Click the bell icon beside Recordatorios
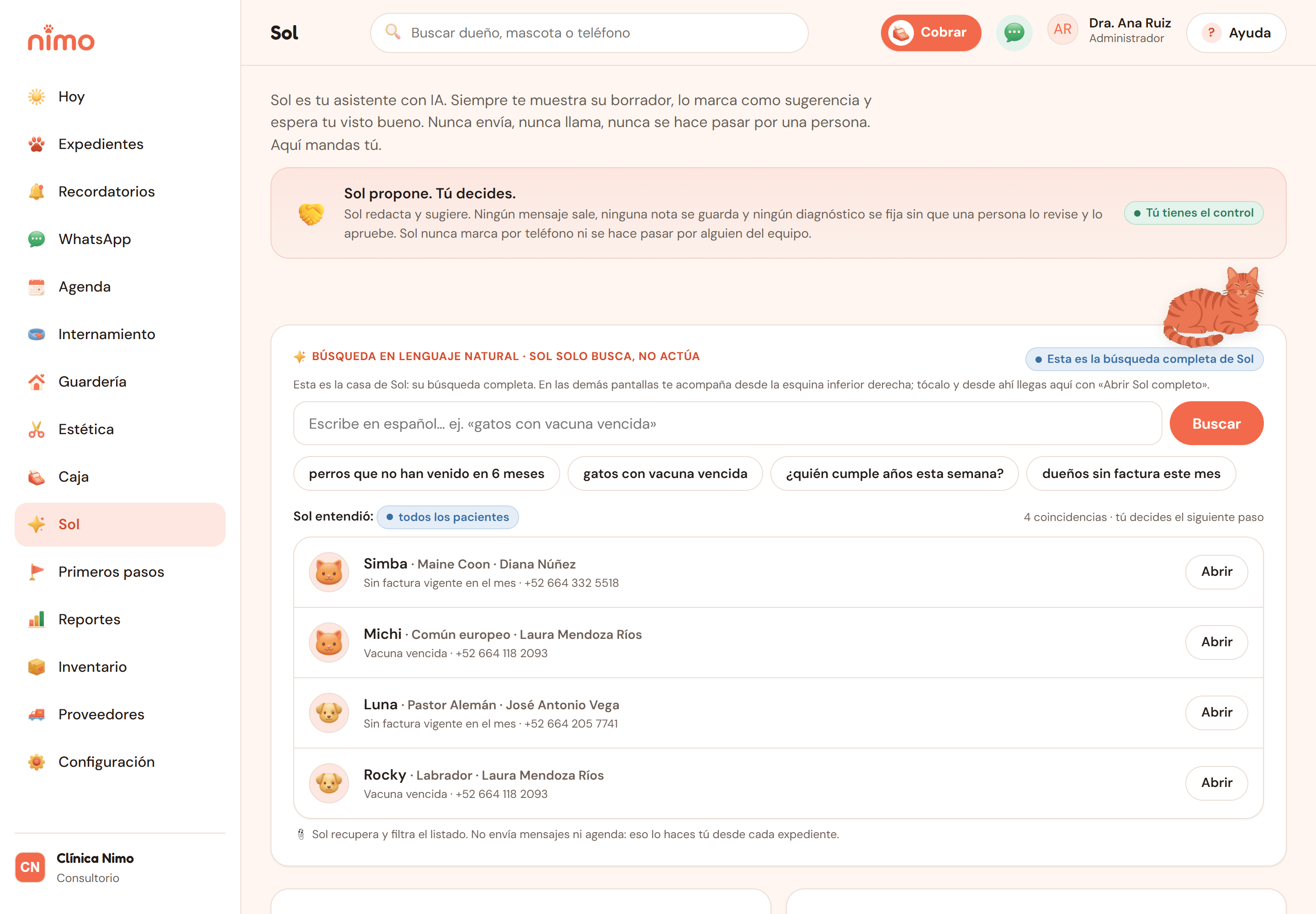Image resolution: width=1316 pixels, height=914 pixels. click(x=37, y=192)
